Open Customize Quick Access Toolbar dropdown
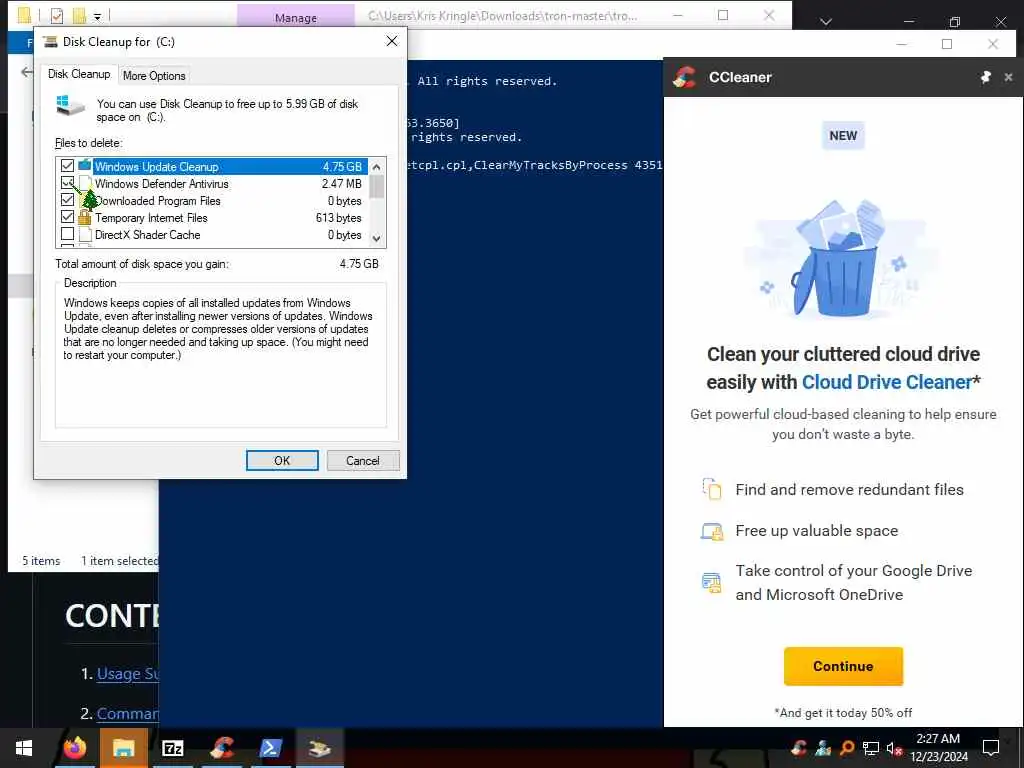Image resolution: width=1024 pixels, height=768 pixels. point(97,16)
